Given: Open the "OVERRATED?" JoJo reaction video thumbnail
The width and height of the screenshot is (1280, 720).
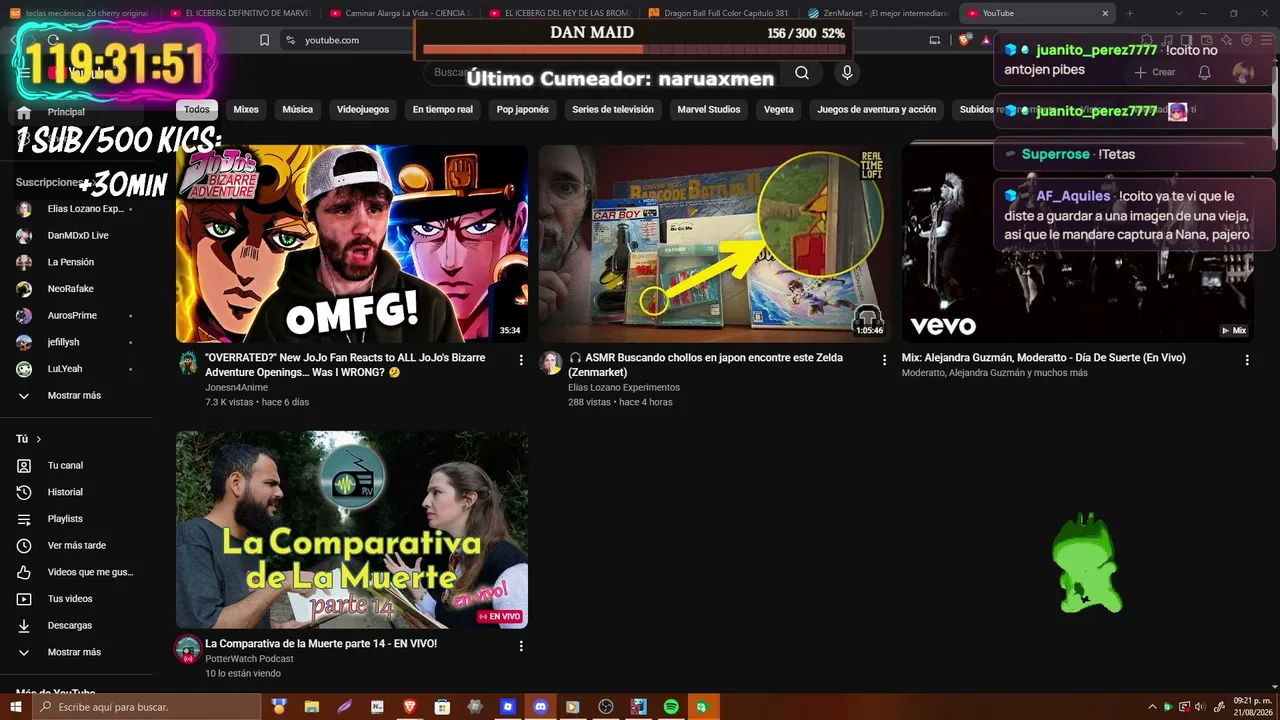Looking at the screenshot, I should pyautogui.click(x=352, y=244).
